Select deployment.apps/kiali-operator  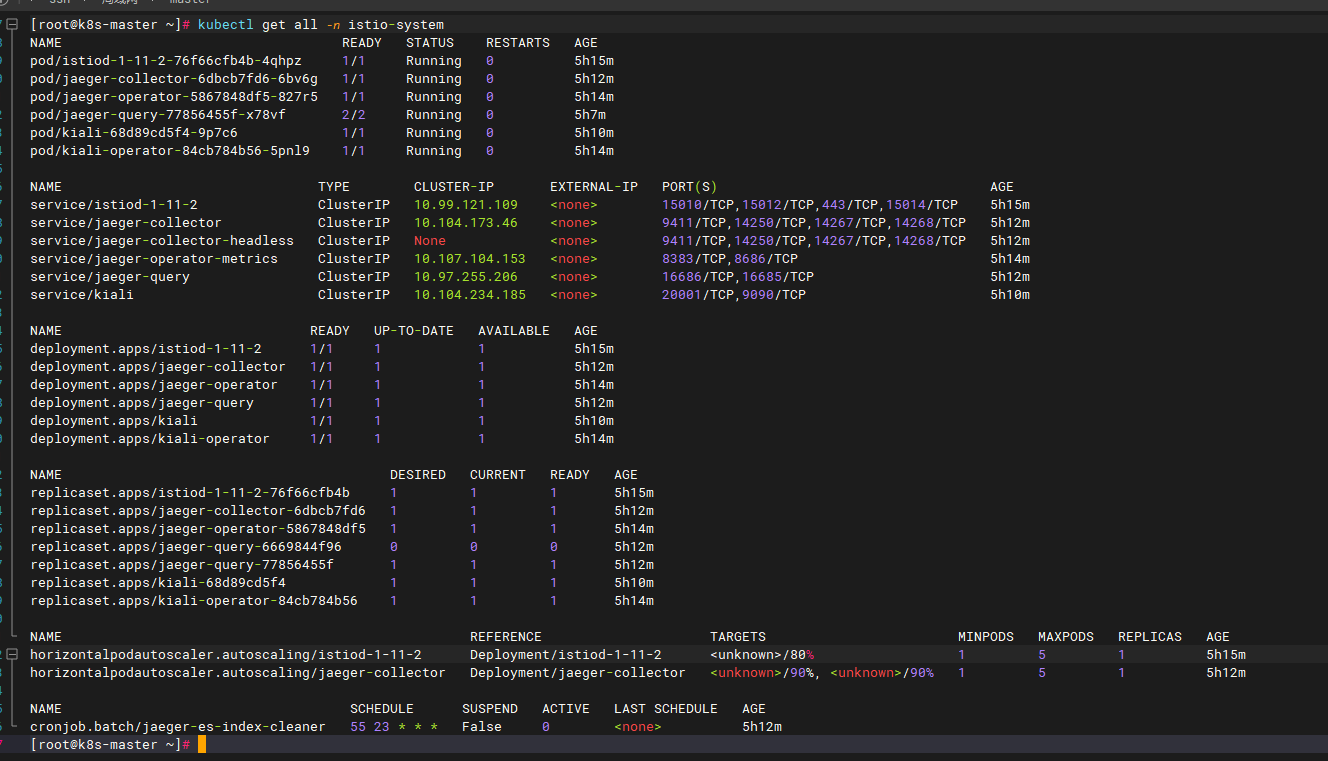pyautogui.click(x=150, y=438)
